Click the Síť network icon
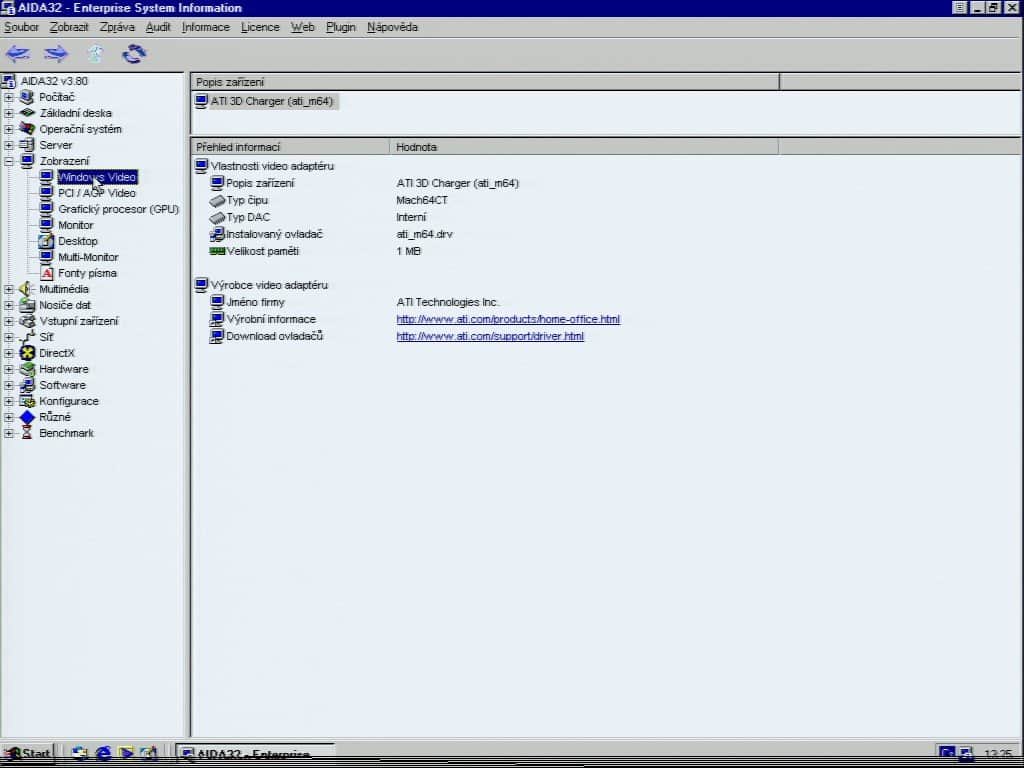The width and height of the screenshot is (1024, 768). click(x=27, y=337)
